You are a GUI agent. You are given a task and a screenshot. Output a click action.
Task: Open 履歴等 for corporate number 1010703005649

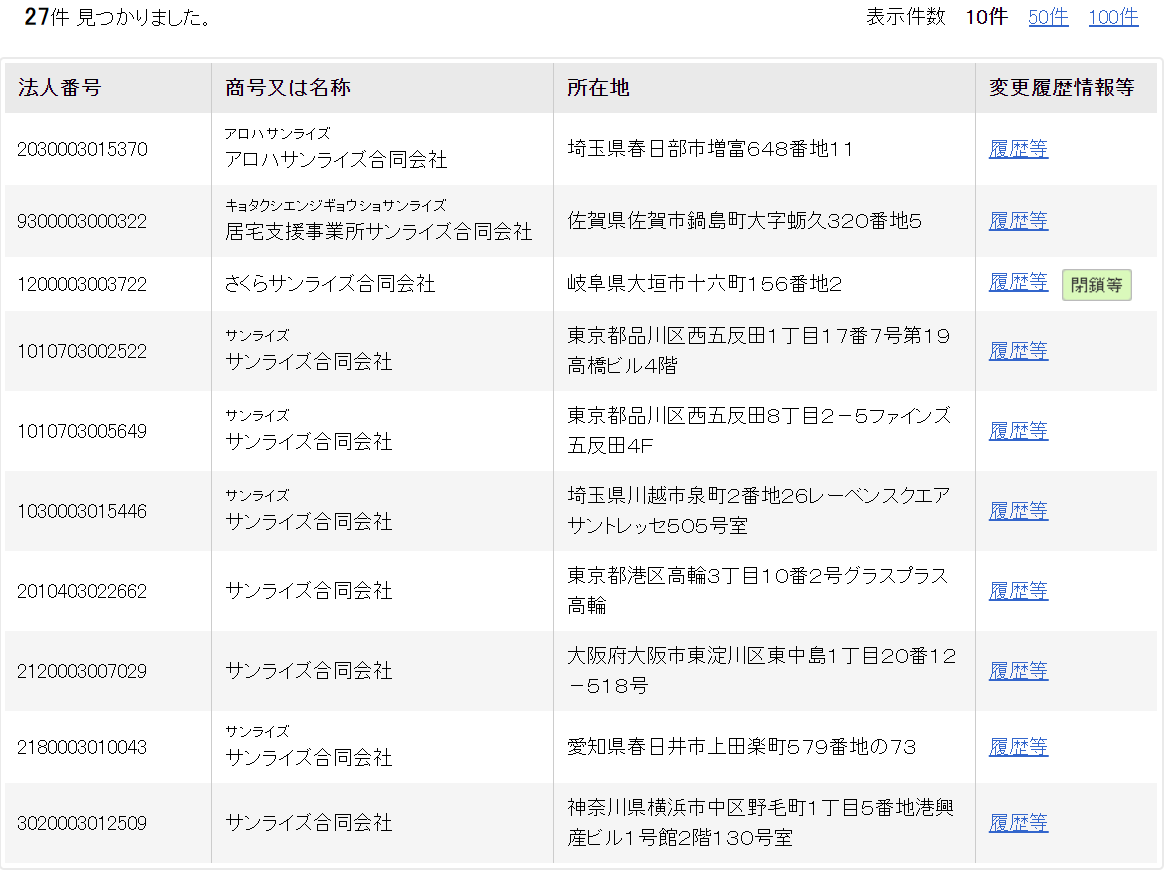[x=1018, y=430]
